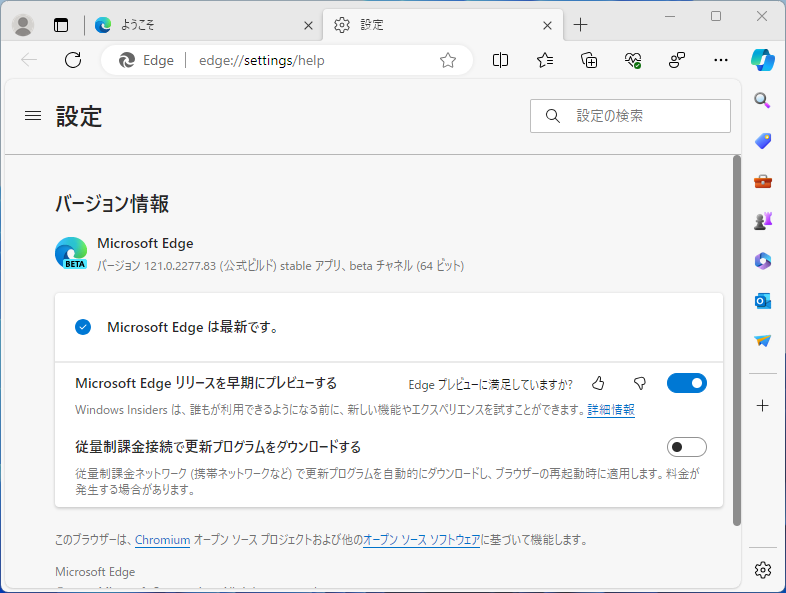Open the Favorites list icon

tap(544, 60)
